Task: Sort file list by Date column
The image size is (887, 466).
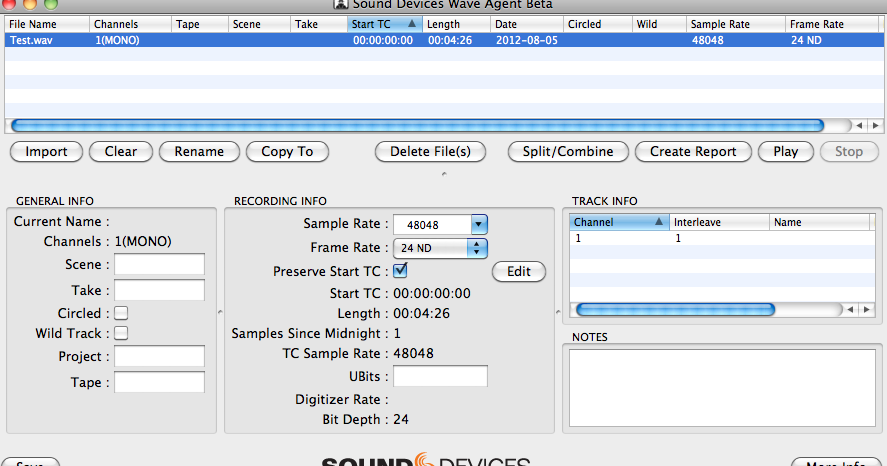Action: coord(527,24)
